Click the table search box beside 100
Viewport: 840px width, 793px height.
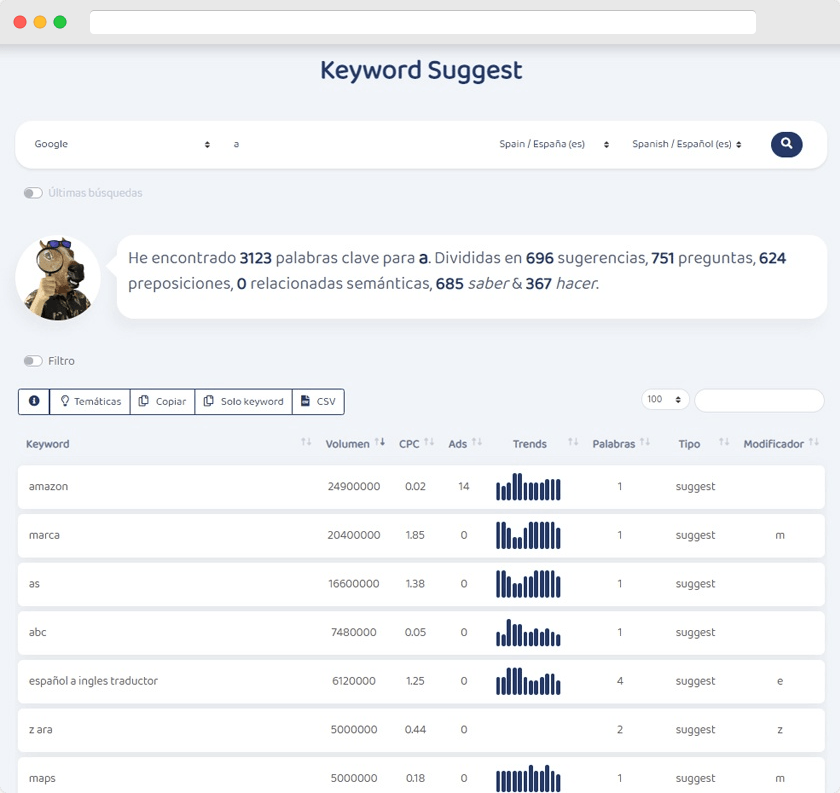point(759,401)
